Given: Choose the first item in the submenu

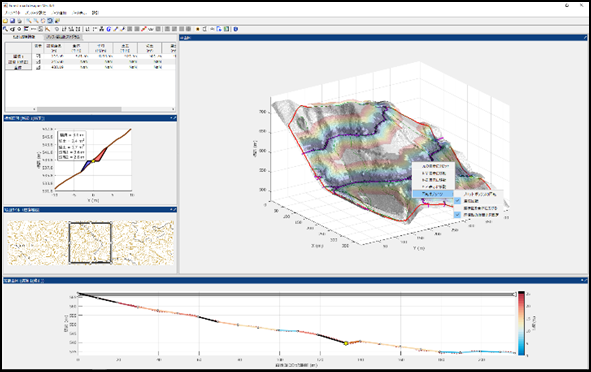Looking at the screenshot, I should click(478, 194).
